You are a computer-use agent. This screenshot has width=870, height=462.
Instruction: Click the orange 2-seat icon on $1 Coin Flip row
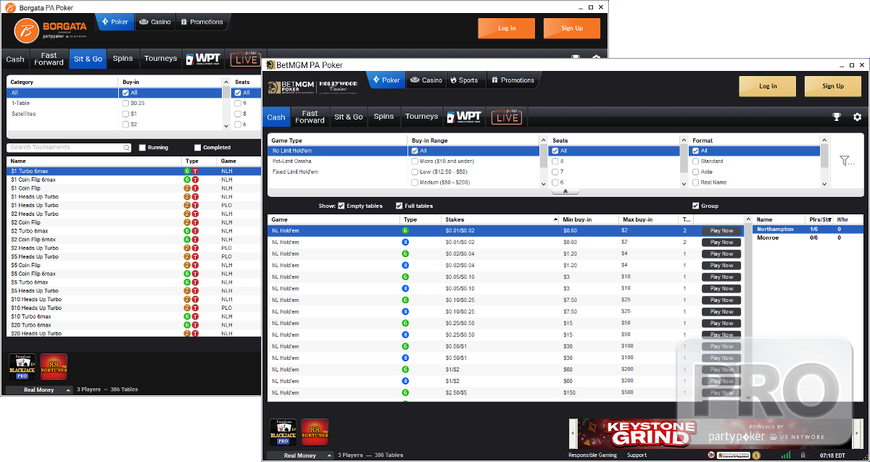tap(188, 189)
